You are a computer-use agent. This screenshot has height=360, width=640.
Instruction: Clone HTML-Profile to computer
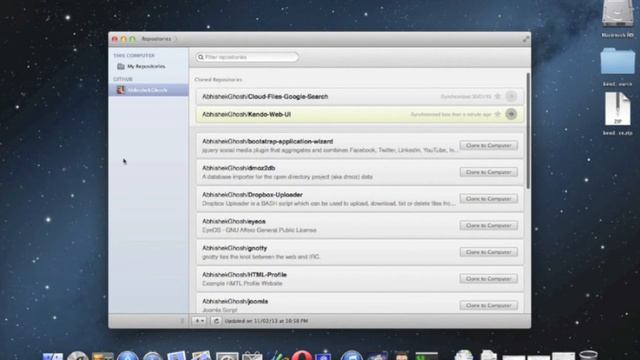coord(489,278)
